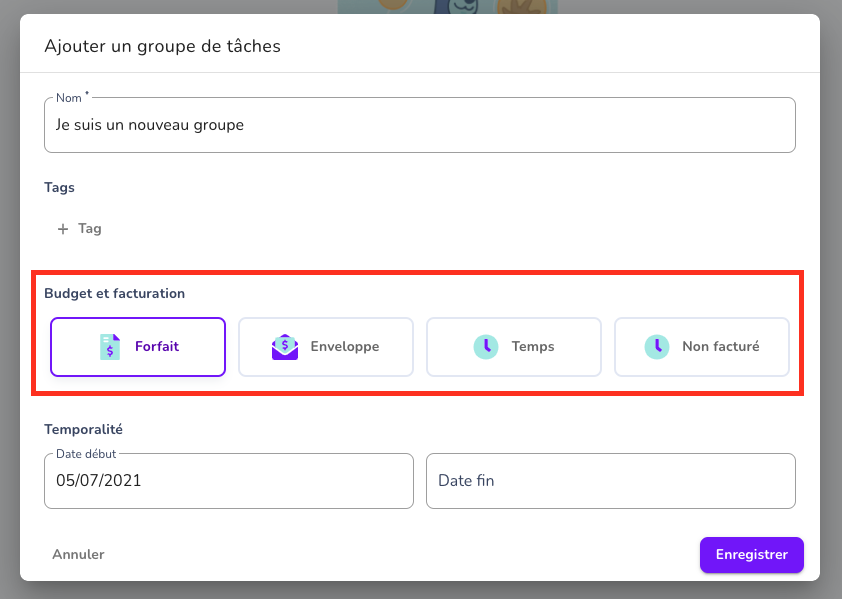Click the Forfait invoice icon
This screenshot has width=842, height=599.
click(110, 347)
